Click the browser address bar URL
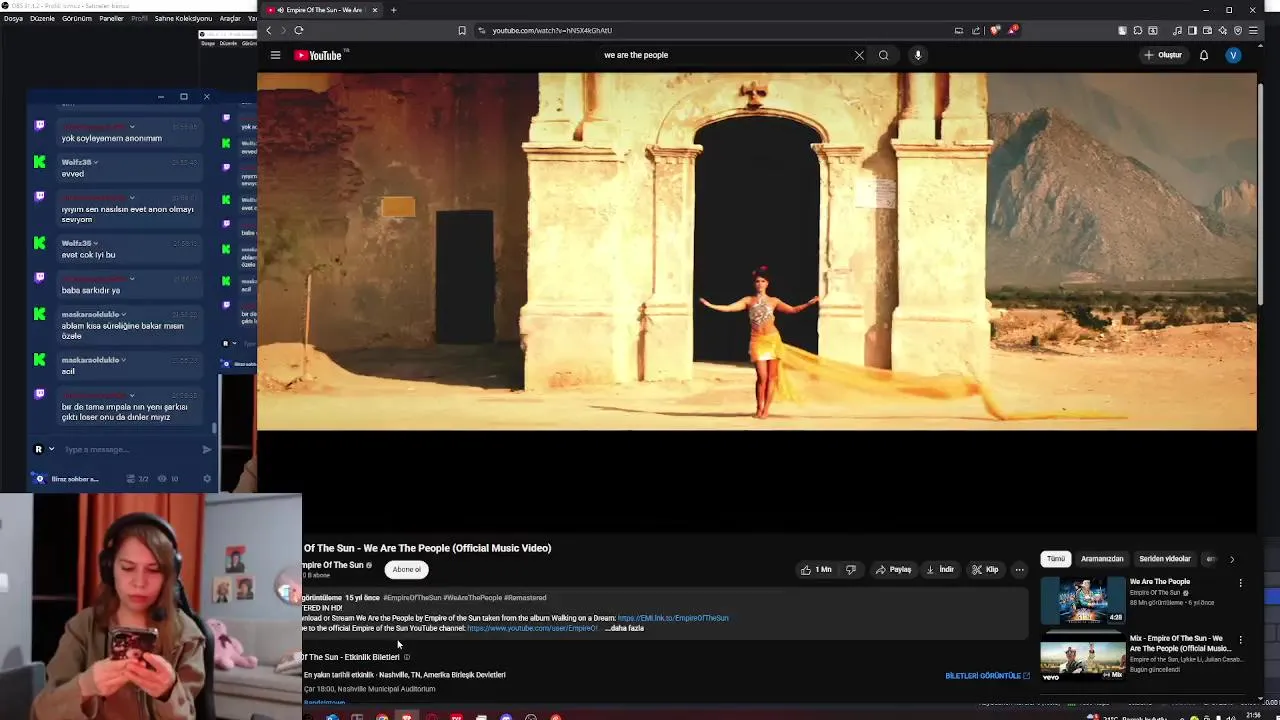Viewport: 1280px width, 720px height. [552, 30]
